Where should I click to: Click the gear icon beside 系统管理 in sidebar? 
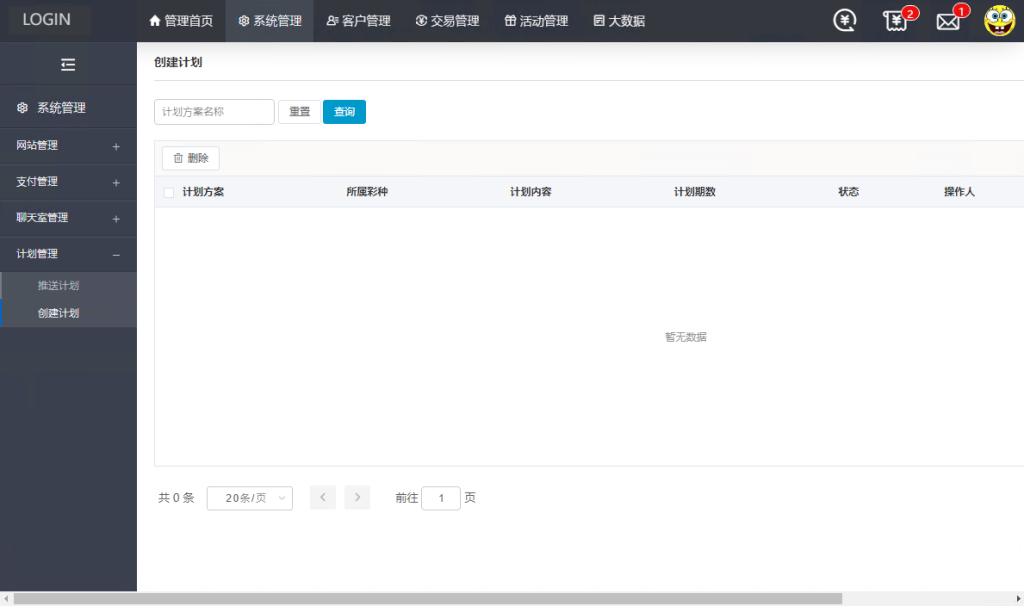point(22,106)
